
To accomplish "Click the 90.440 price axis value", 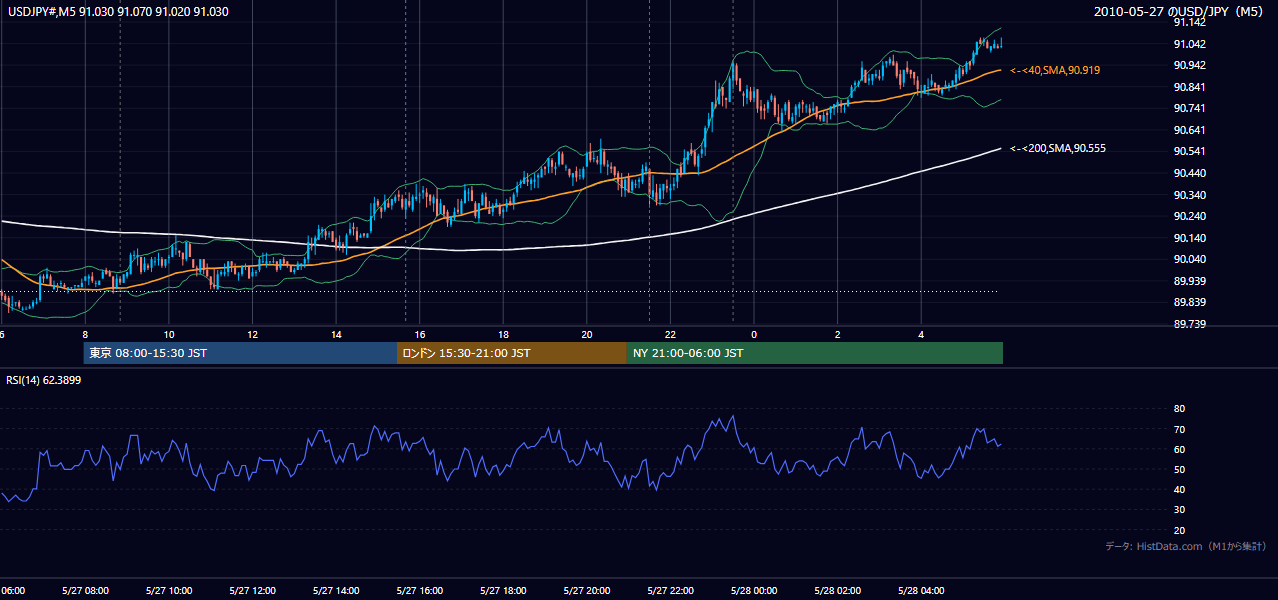I will [1189, 173].
